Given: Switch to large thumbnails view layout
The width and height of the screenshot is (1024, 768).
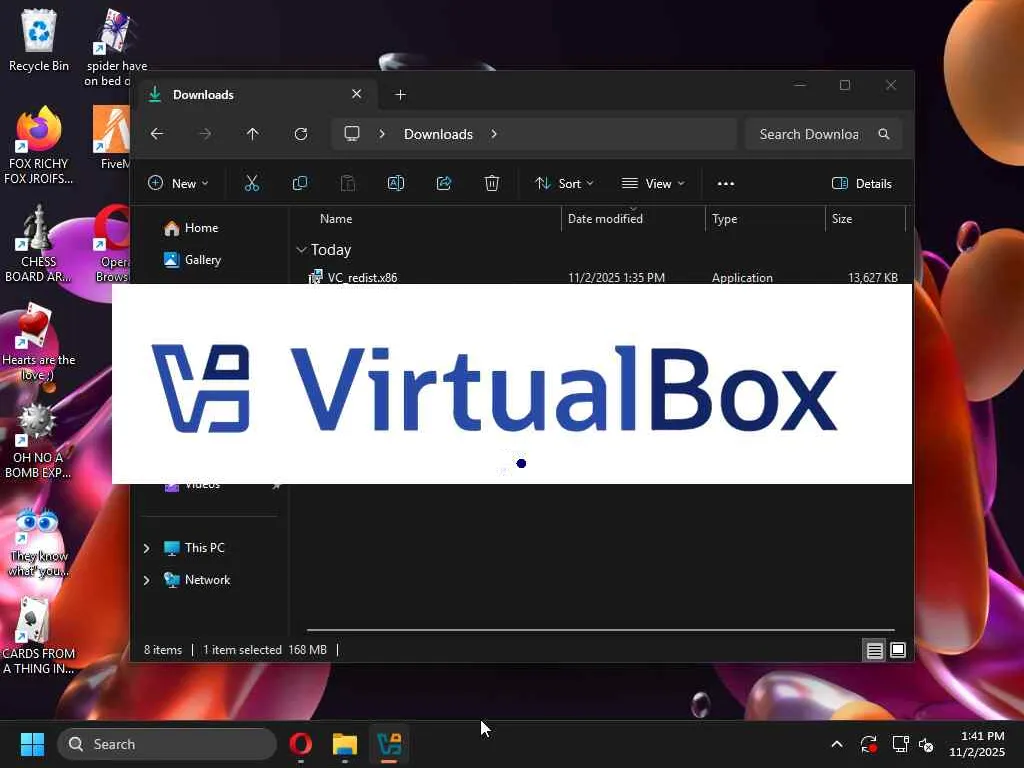Looking at the screenshot, I should coord(898,650).
